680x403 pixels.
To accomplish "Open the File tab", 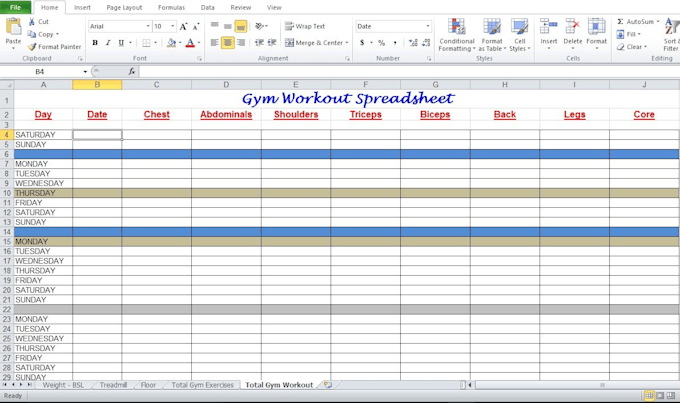I will click(15, 7).
